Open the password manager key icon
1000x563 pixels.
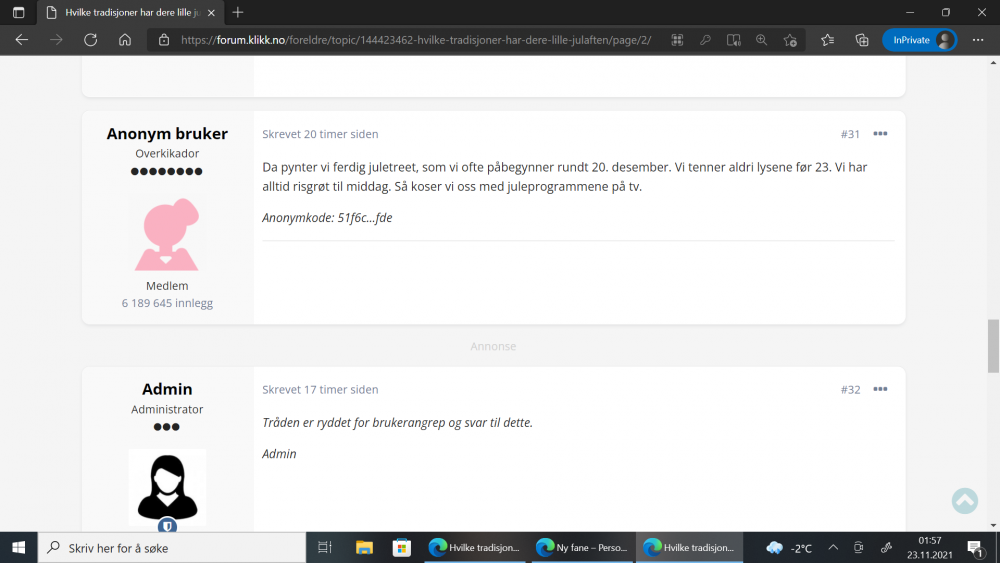(705, 40)
